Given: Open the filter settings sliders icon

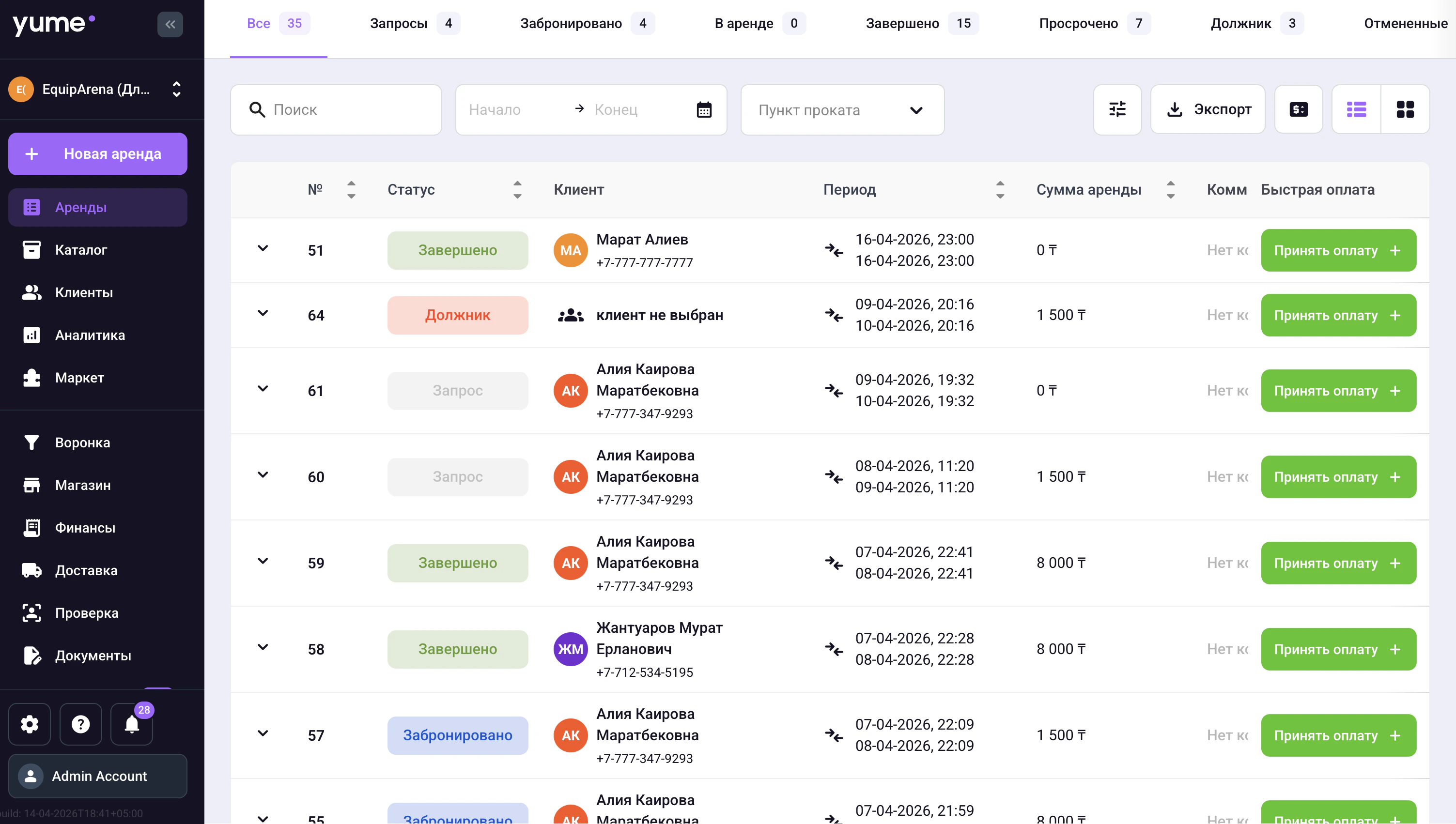Looking at the screenshot, I should click(x=1117, y=109).
